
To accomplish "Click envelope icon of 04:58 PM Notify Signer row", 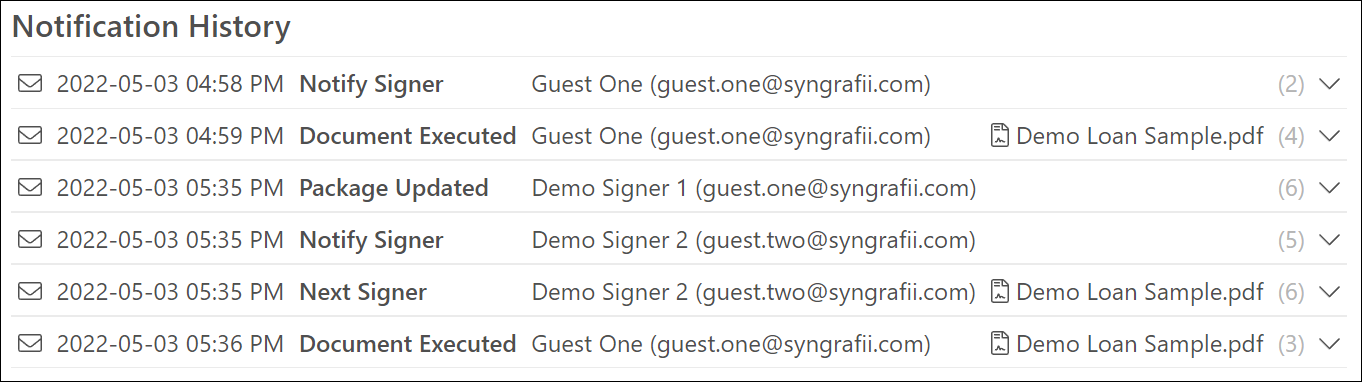I will pyautogui.click(x=30, y=84).
